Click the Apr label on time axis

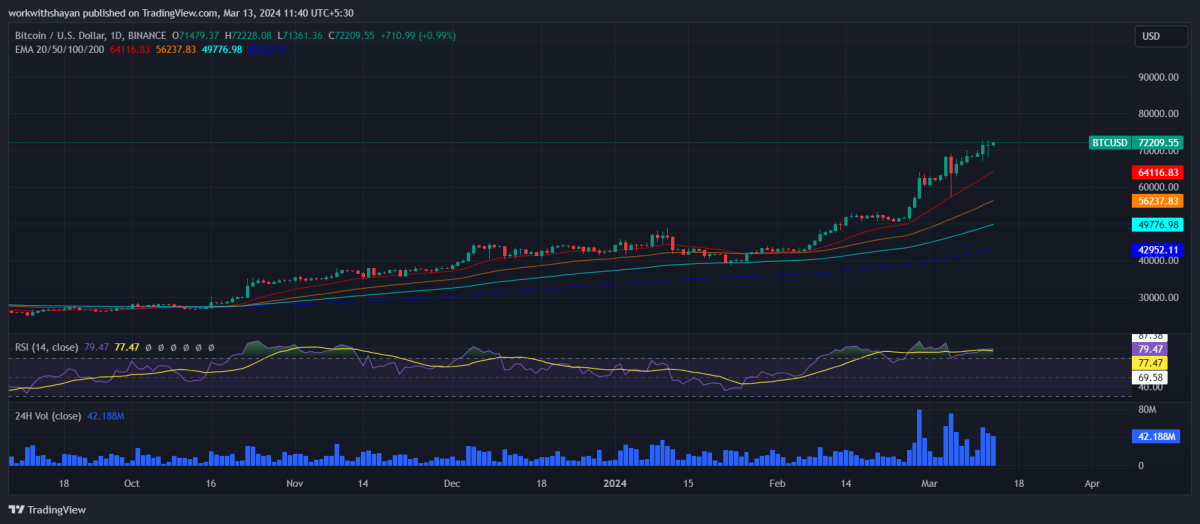[1092, 483]
